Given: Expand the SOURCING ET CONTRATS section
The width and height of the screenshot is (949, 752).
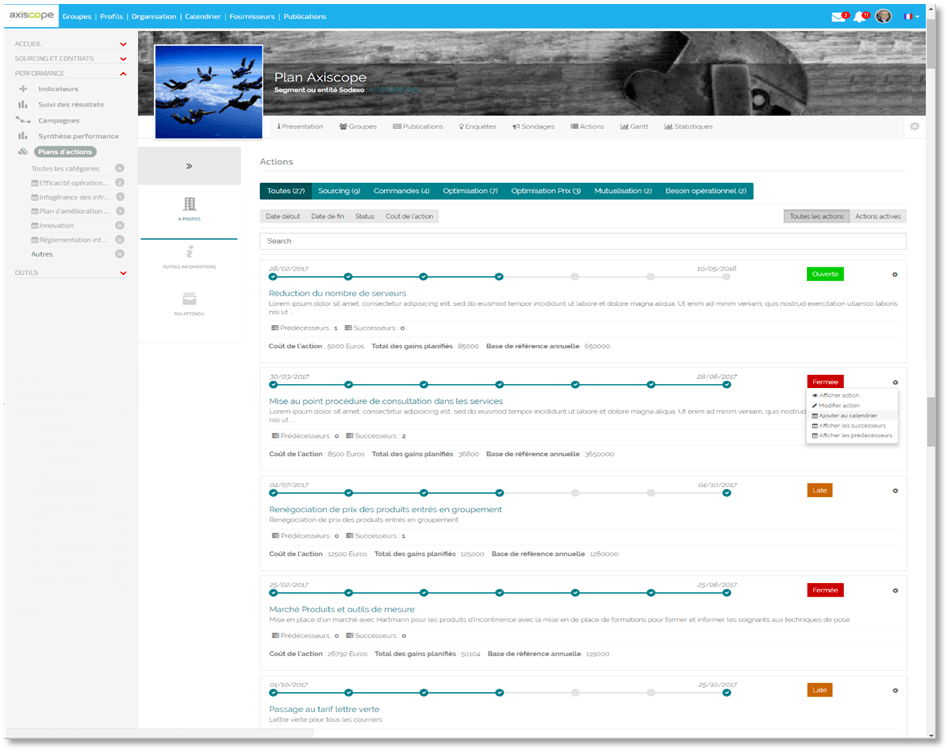Looking at the screenshot, I should (70, 59).
